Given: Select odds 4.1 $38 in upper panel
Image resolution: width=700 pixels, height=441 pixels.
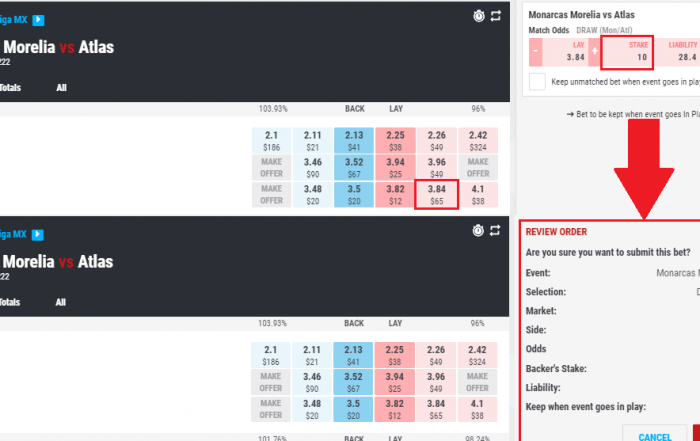Looking at the screenshot, I should coord(478,195).
